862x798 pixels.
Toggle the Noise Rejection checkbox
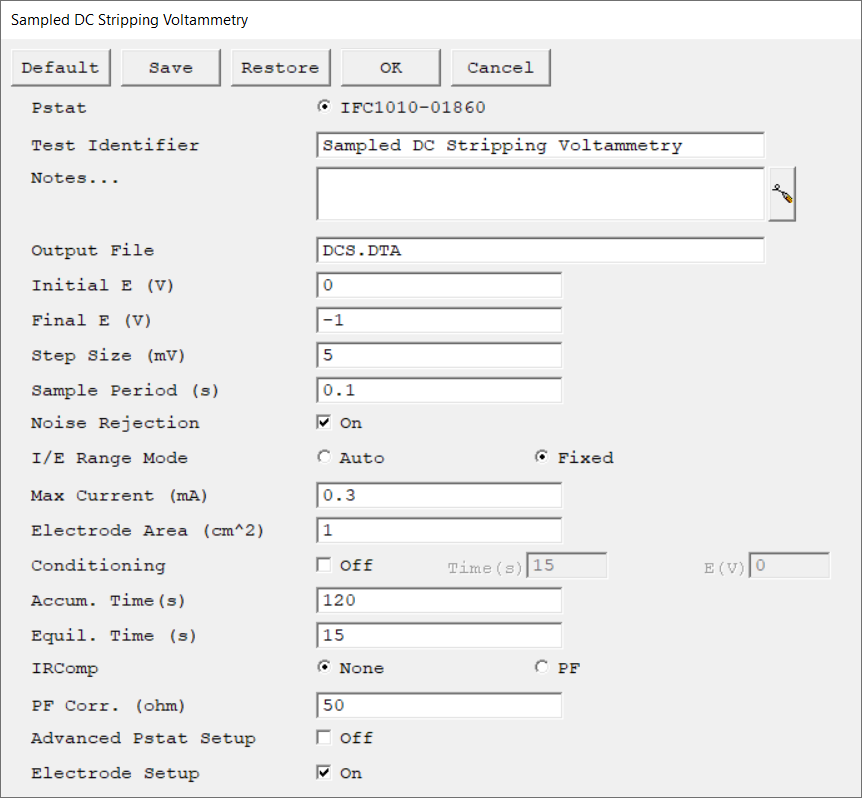(323, 423)
